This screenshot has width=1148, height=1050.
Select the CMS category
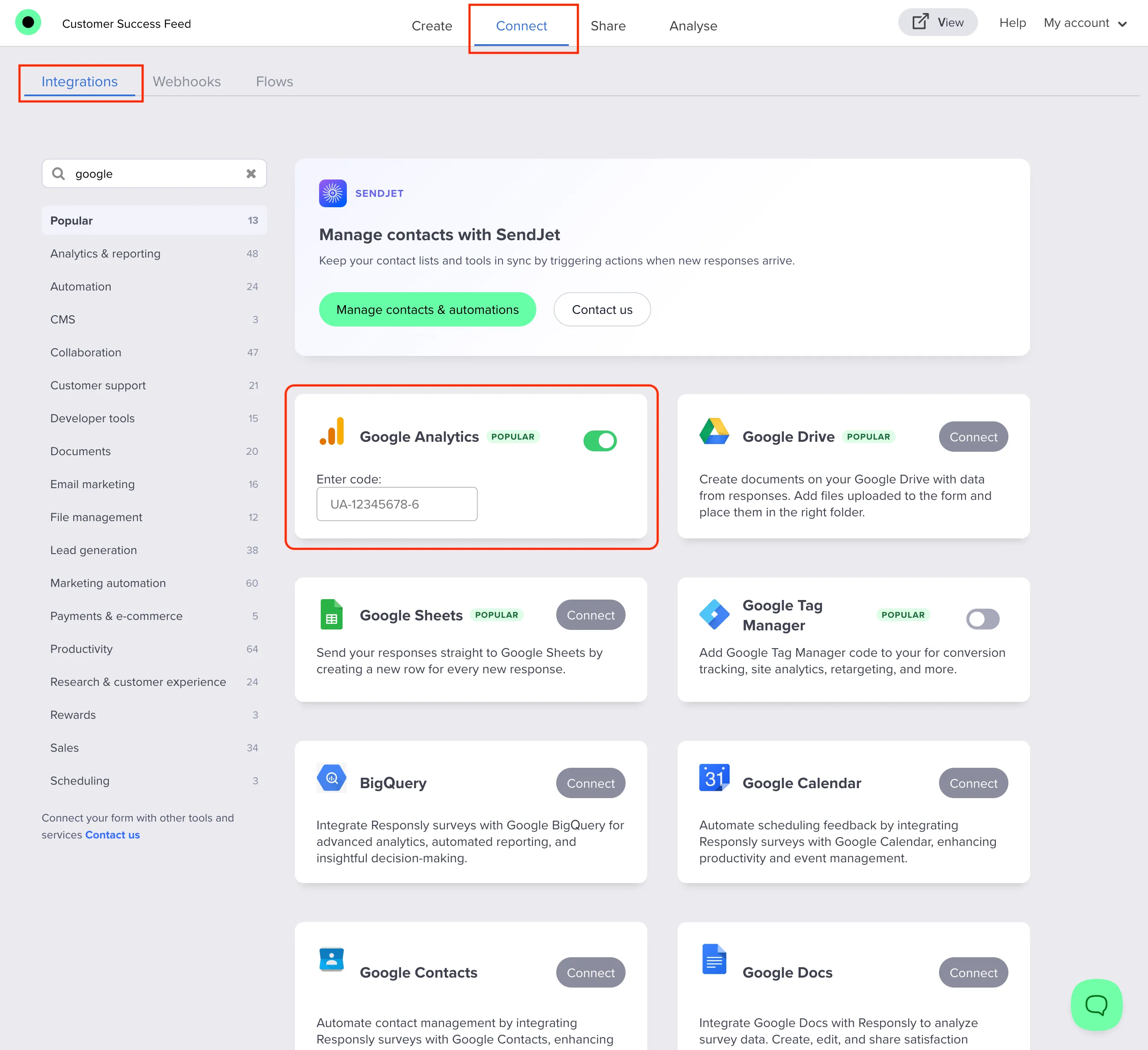[x=154, y=320]
